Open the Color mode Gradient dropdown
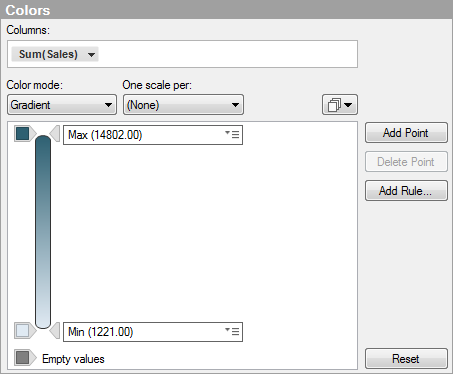Viewport: 453px width, 374px height. pos(62,105)
